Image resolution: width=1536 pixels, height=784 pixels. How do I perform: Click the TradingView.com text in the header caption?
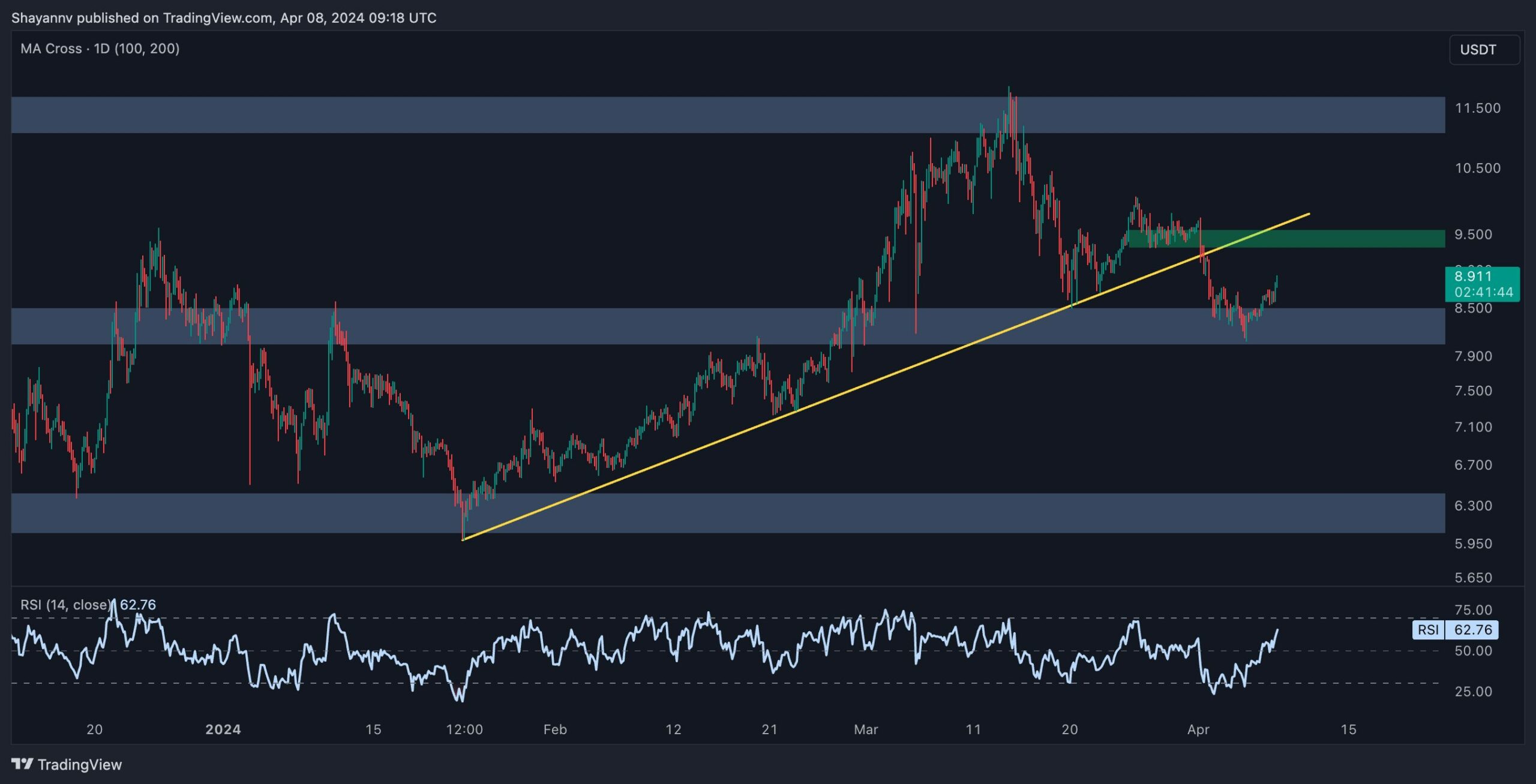pyautogui.click(x=217, y=18)
